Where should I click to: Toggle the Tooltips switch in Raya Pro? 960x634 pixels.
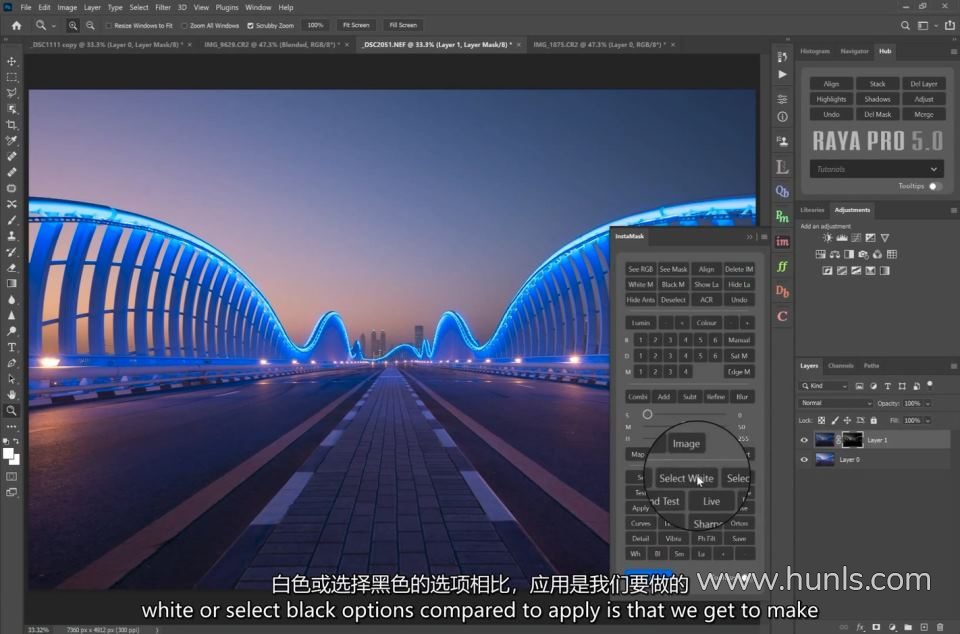point(935,186)
